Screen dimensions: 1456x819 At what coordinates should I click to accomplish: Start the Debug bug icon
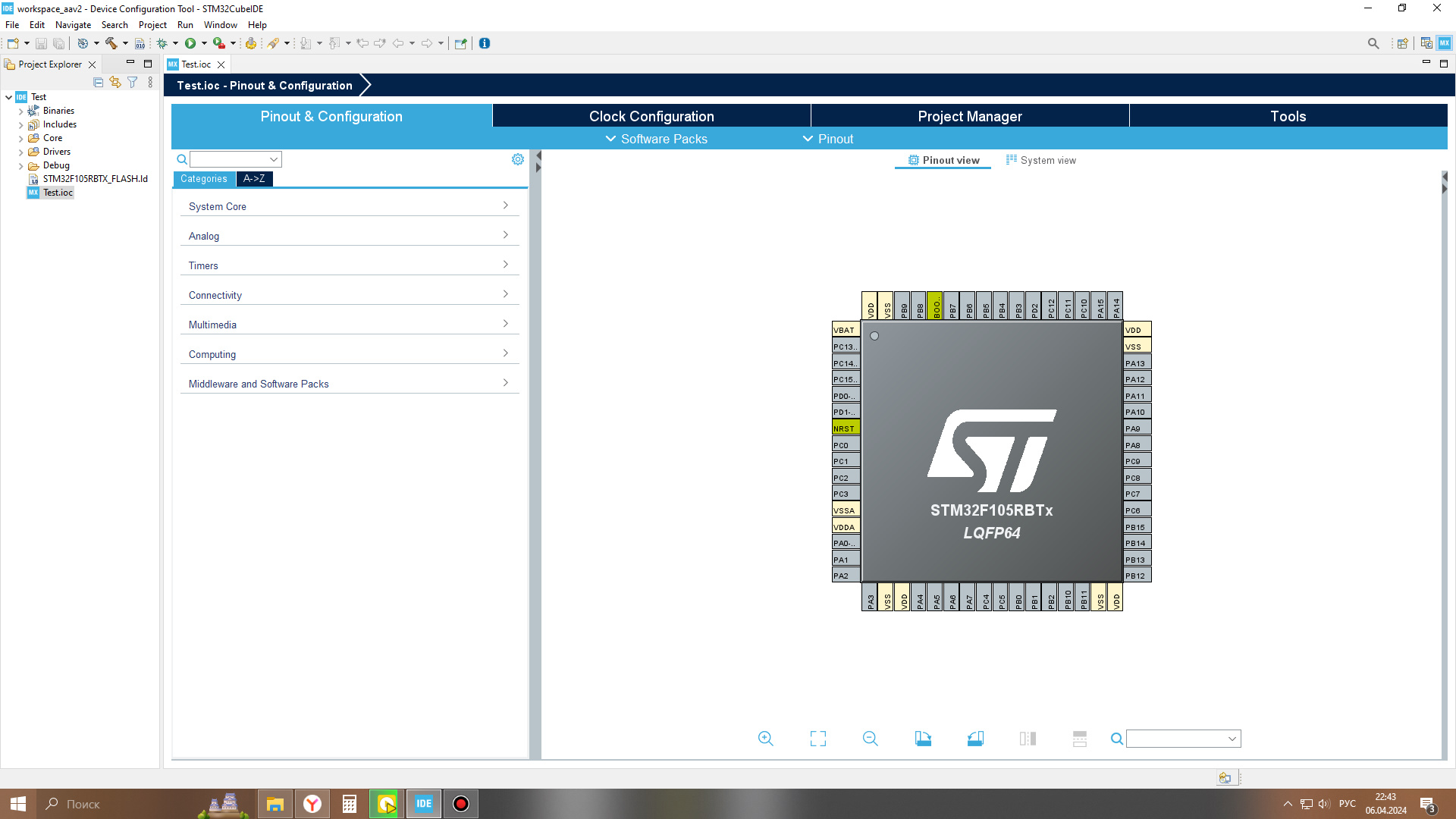(x=162, y=43)
